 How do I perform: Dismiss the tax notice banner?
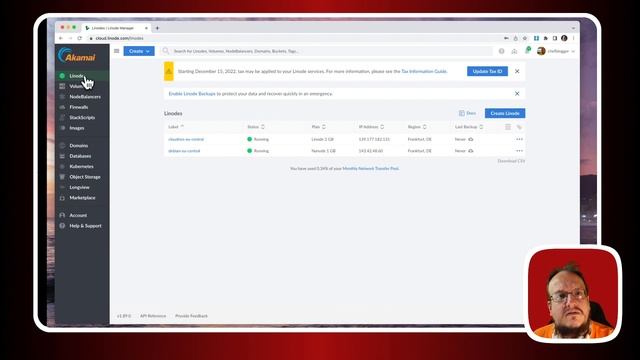tap(517, 71)
